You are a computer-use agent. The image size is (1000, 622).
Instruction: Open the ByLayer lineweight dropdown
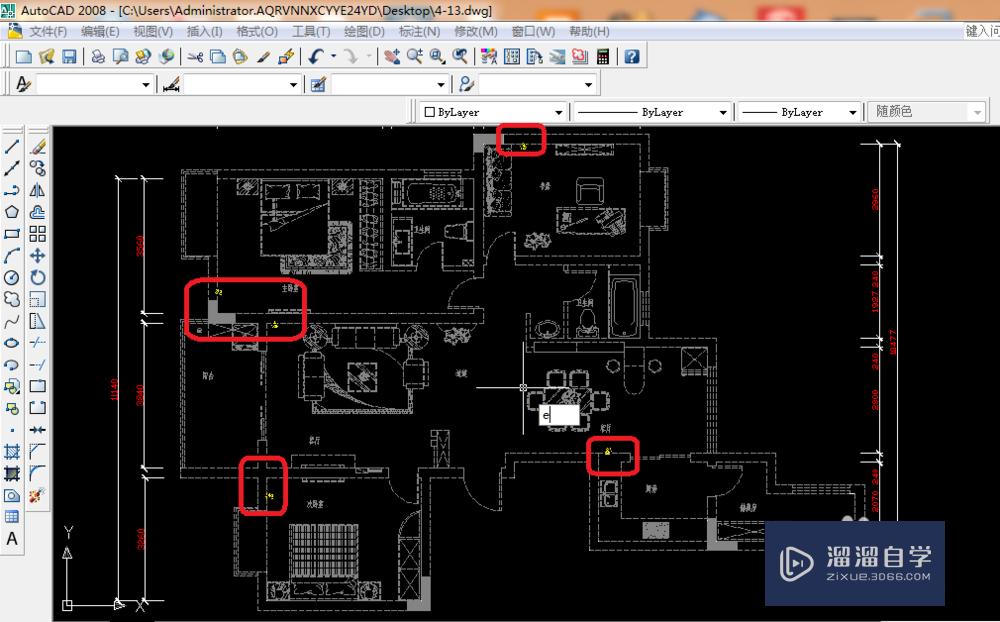[798, 112]
